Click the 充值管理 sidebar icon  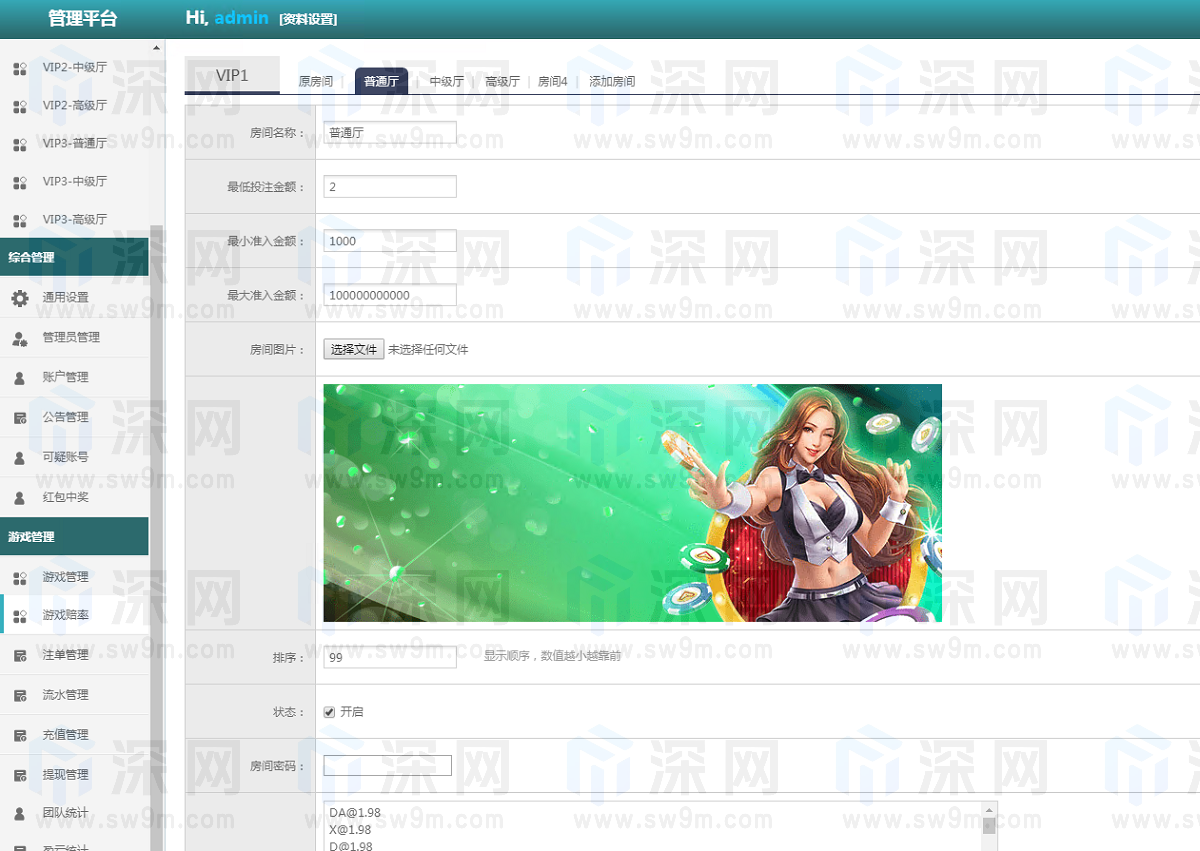20,735
